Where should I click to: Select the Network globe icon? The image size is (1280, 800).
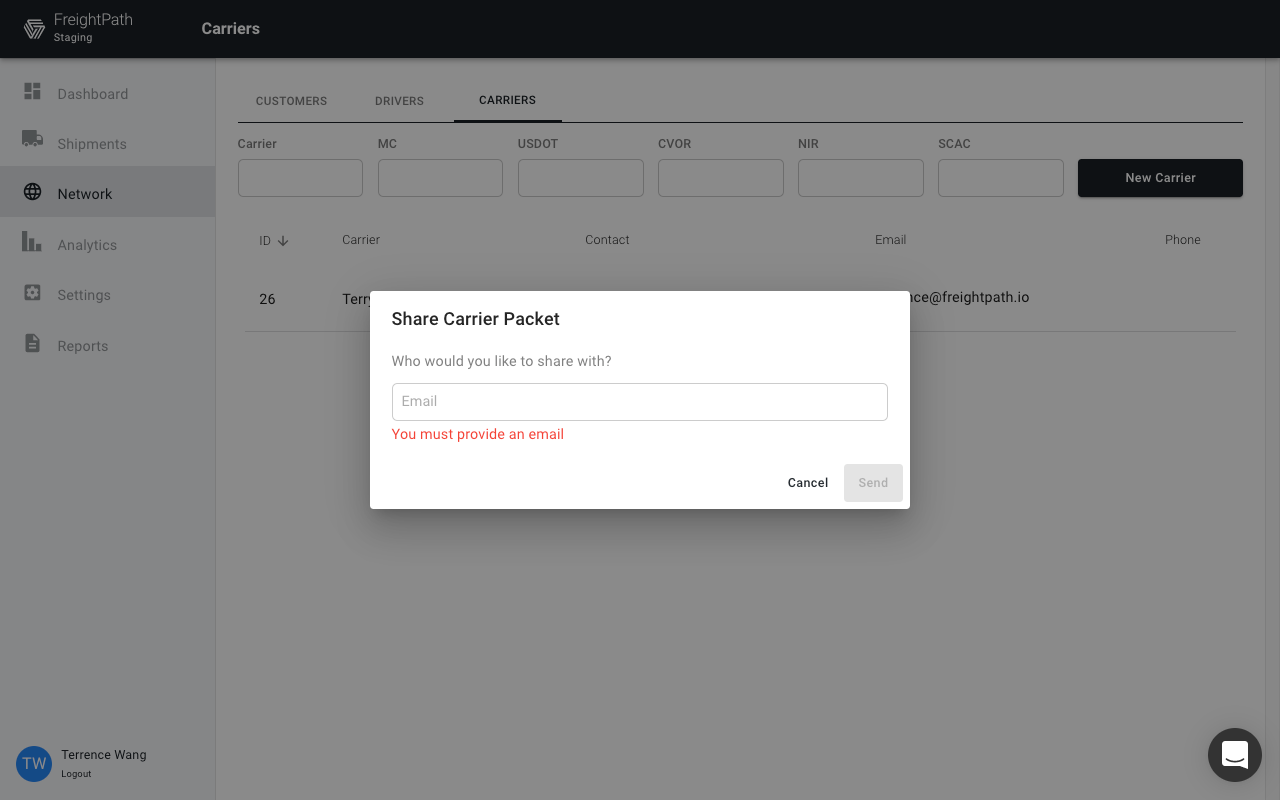pyautogui.click(x=32, y=192)
